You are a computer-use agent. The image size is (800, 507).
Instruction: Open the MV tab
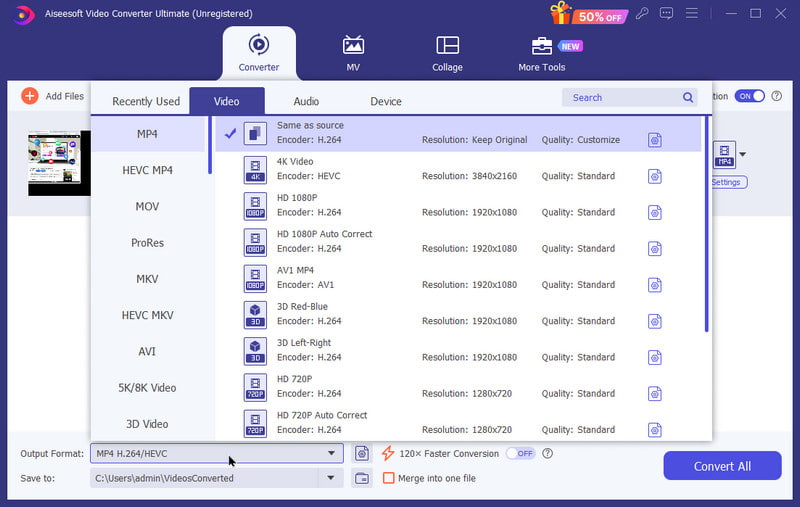[x=353, y=52]
